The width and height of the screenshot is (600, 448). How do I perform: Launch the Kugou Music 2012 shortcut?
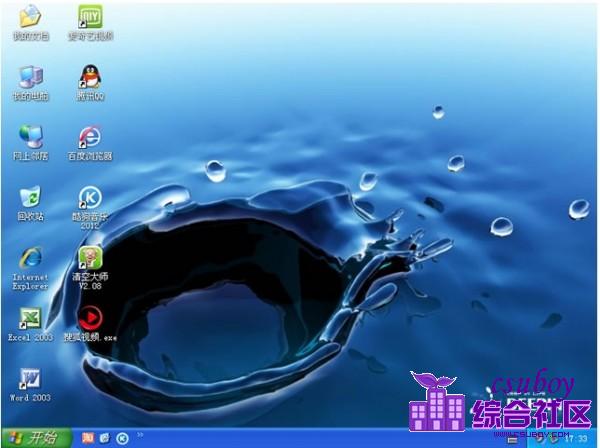point(90,197)
